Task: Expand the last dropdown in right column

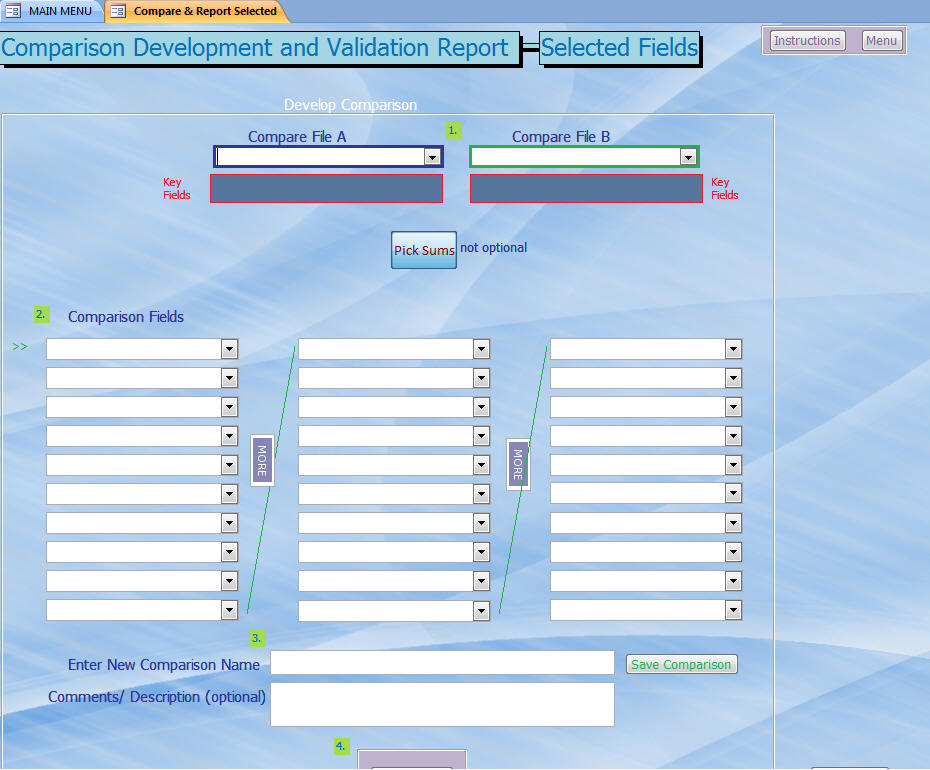Action: (733, 610)
